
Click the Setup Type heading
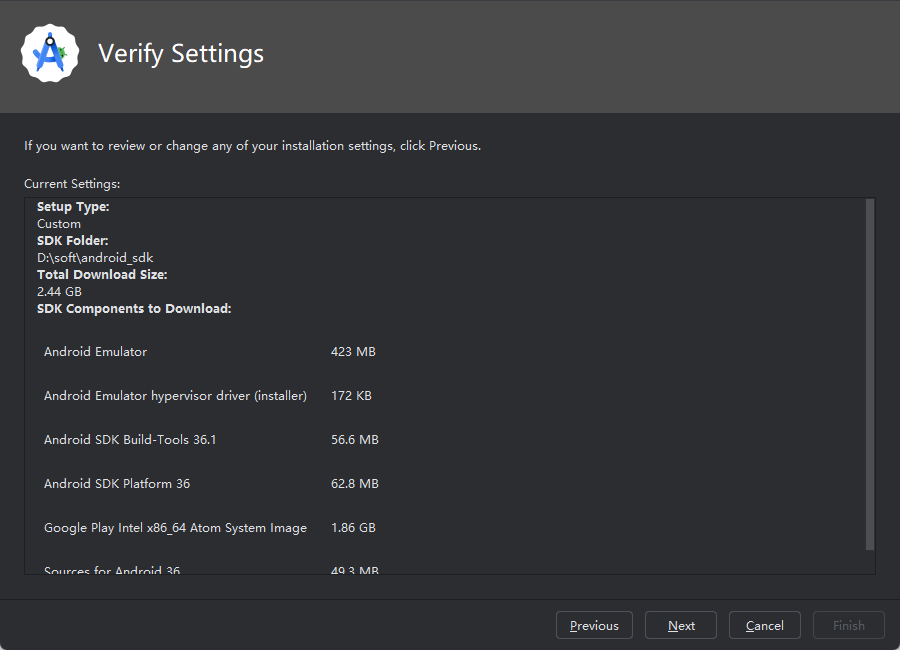[x=73, y=207]
